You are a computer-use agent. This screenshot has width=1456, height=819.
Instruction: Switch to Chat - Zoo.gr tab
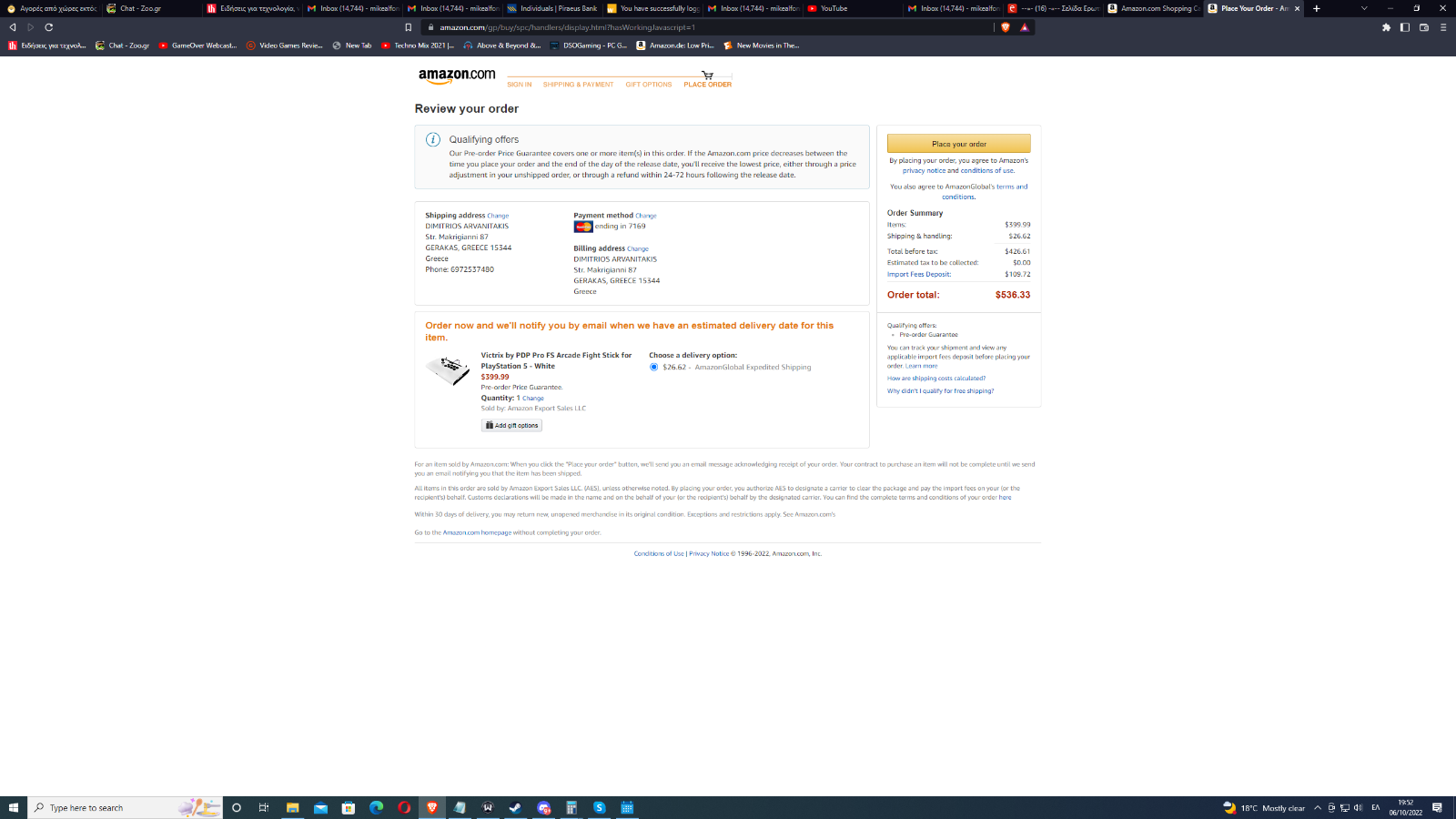(x=146, y=8)
